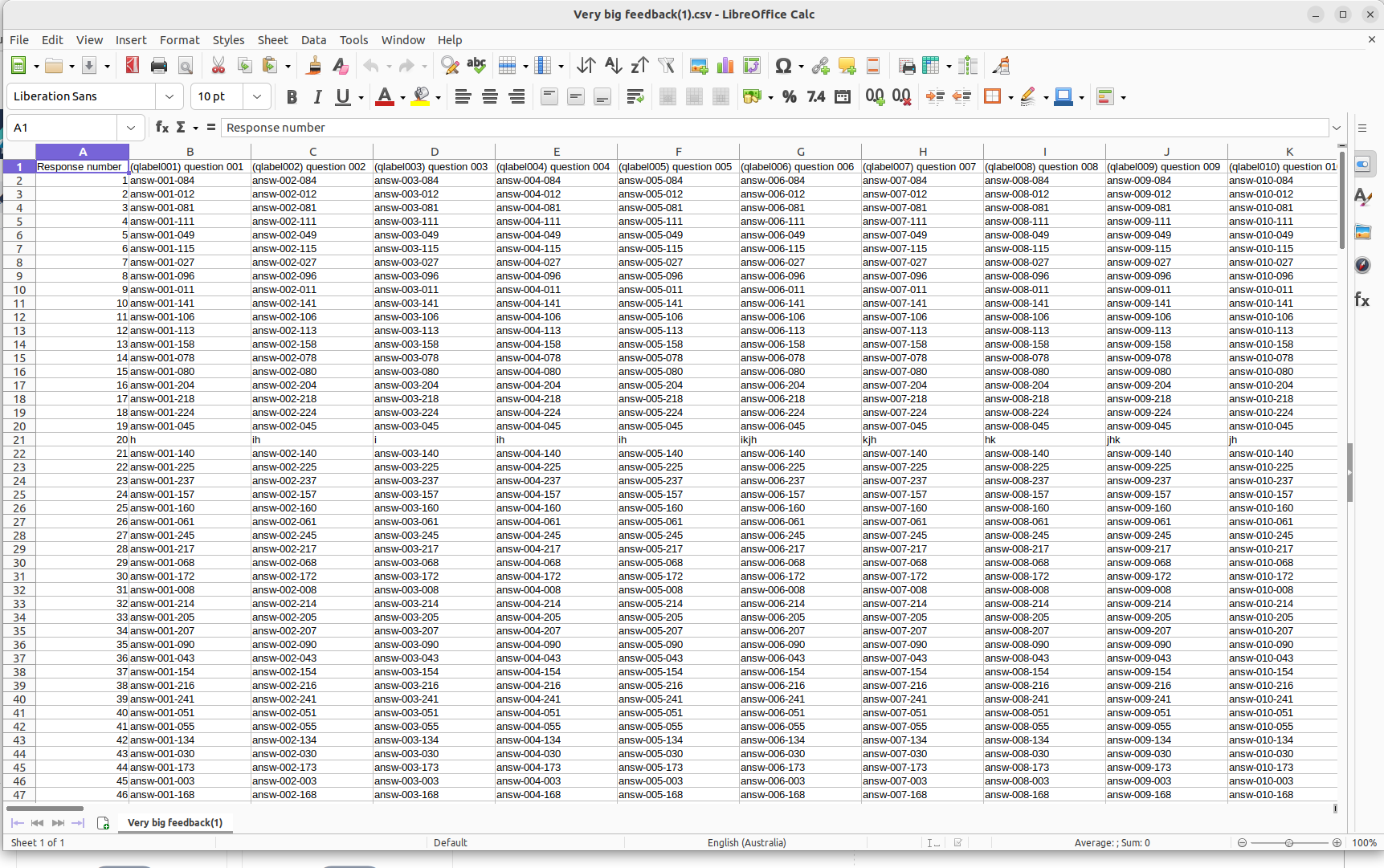
Task: Open the sidebar Properties deck icon
Action: coord(1362,164)
